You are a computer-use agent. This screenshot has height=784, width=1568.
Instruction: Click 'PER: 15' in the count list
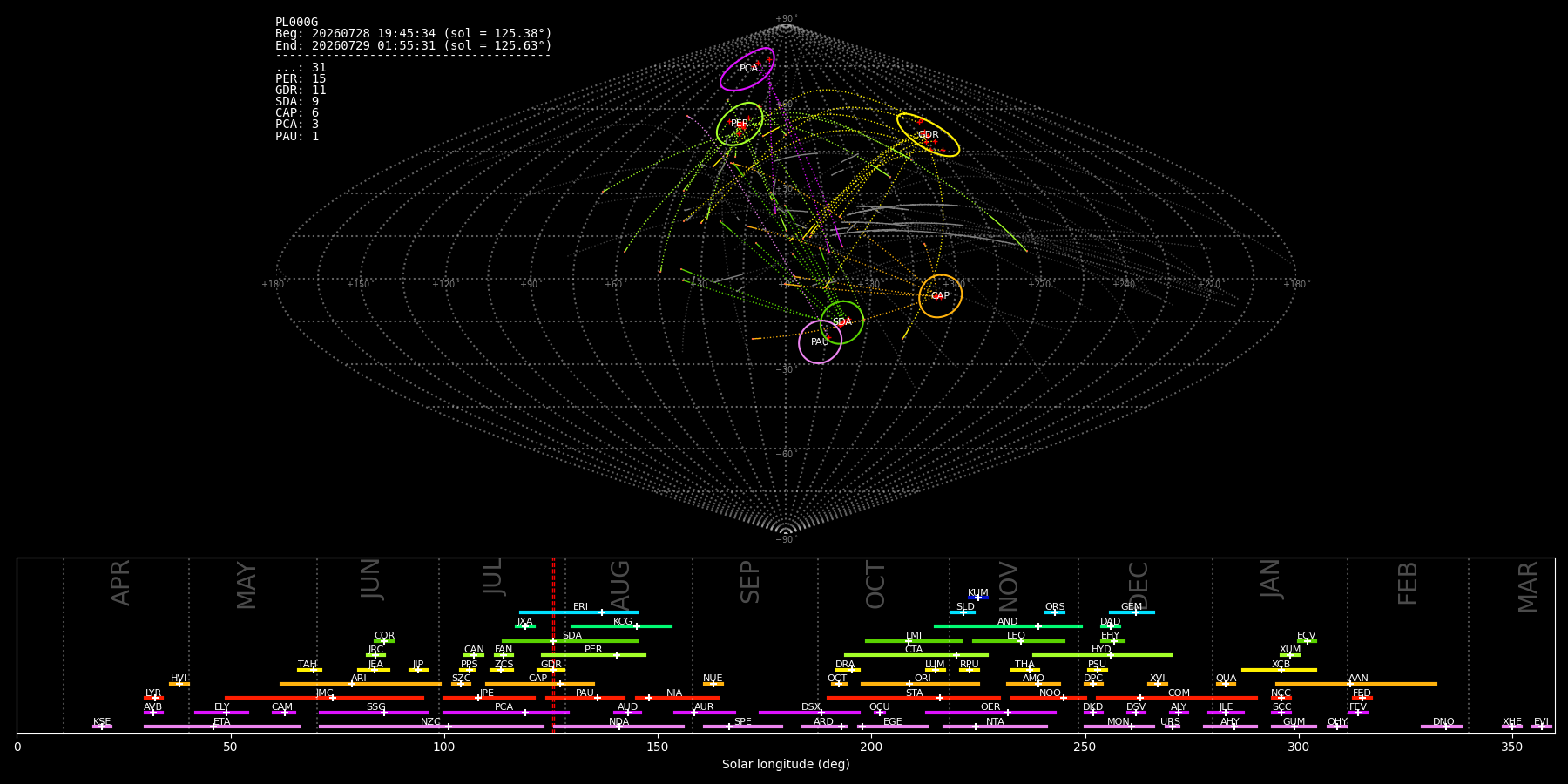pos(301,79)
